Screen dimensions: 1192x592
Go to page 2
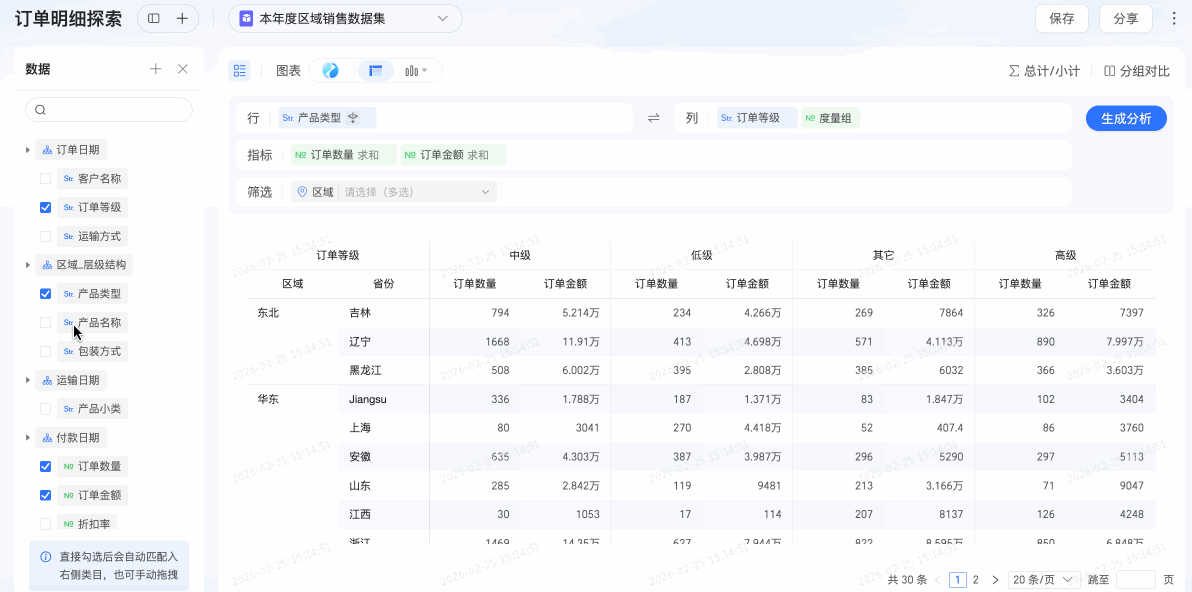pyautogui.click(x=976, y=580)
